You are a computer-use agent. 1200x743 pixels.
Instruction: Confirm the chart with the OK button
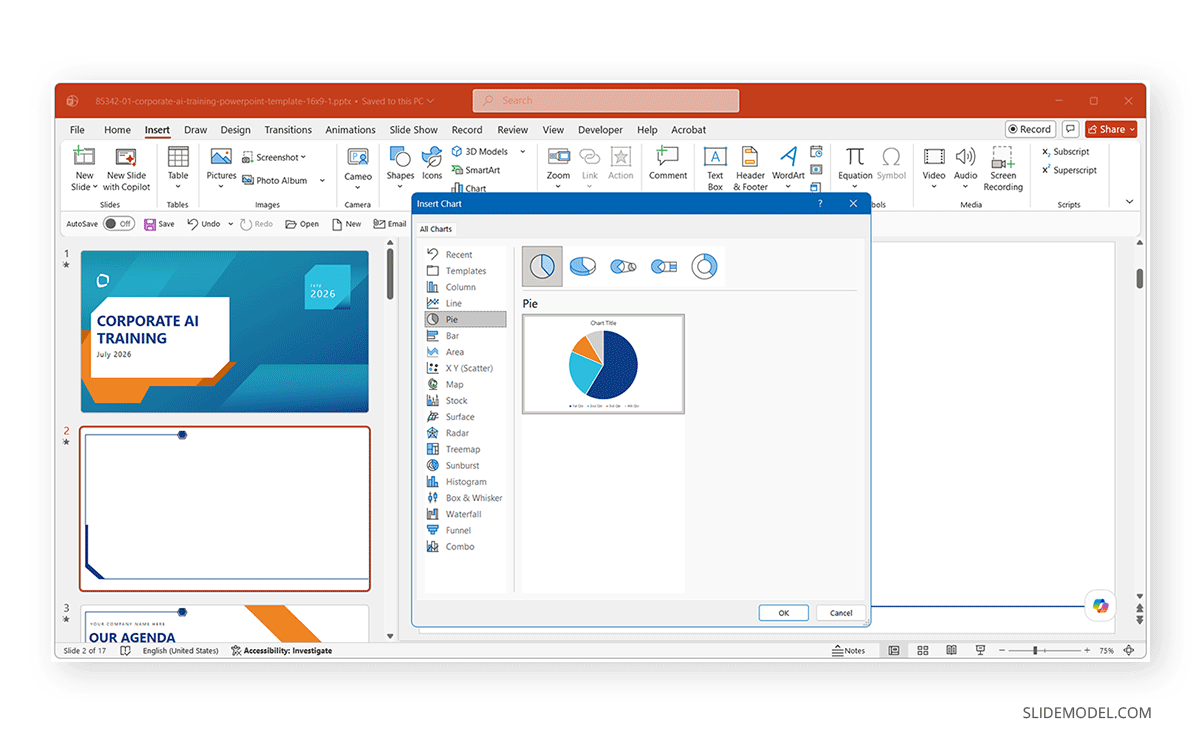783,613
